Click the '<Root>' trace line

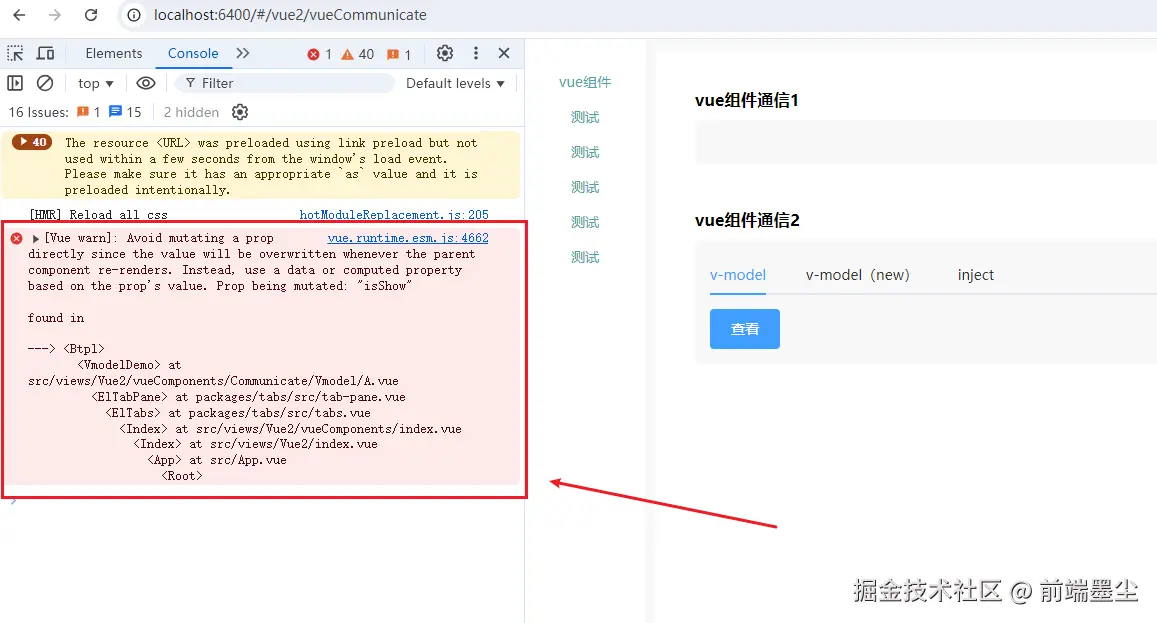tap(182, 476)
